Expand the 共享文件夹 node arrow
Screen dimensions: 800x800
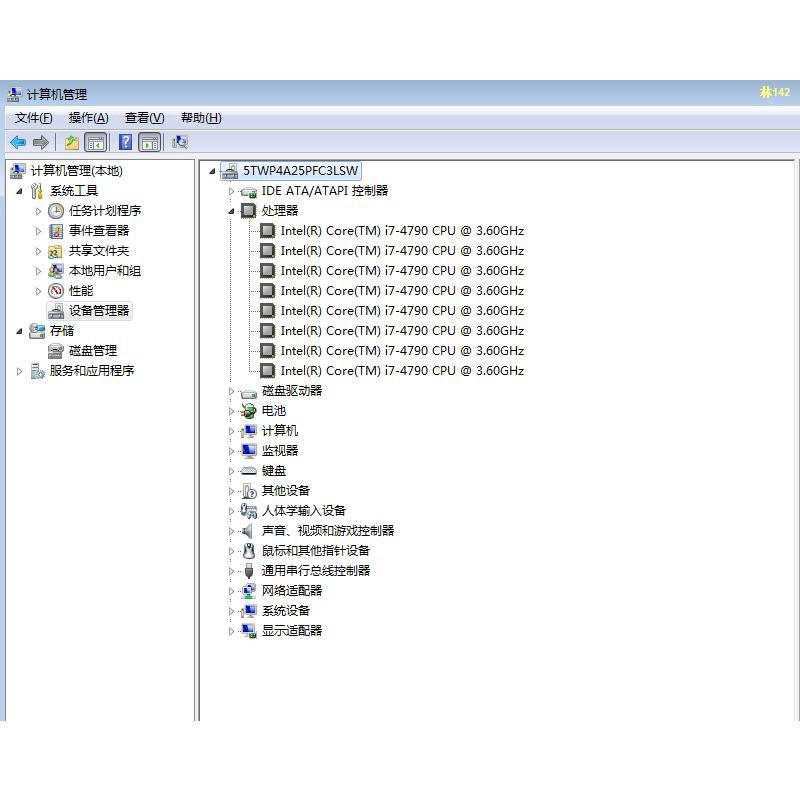(38, 251)
